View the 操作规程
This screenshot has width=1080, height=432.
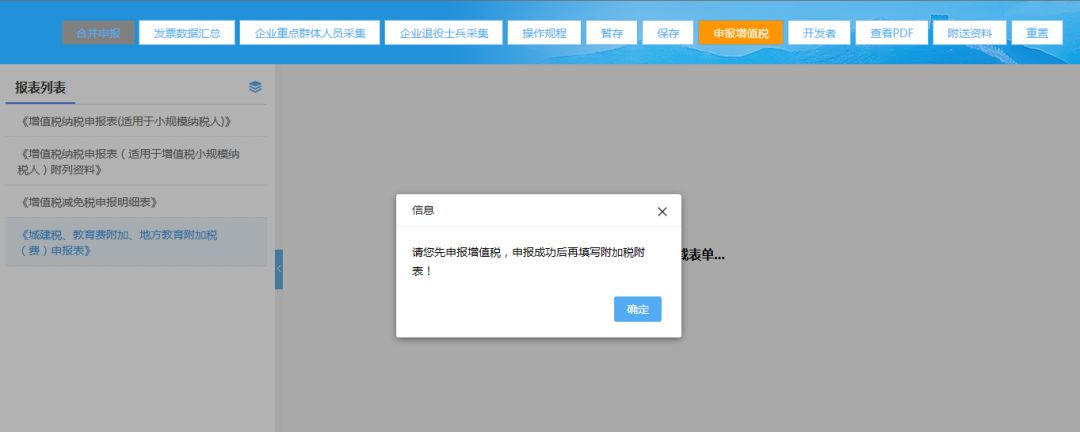(544, 33)
